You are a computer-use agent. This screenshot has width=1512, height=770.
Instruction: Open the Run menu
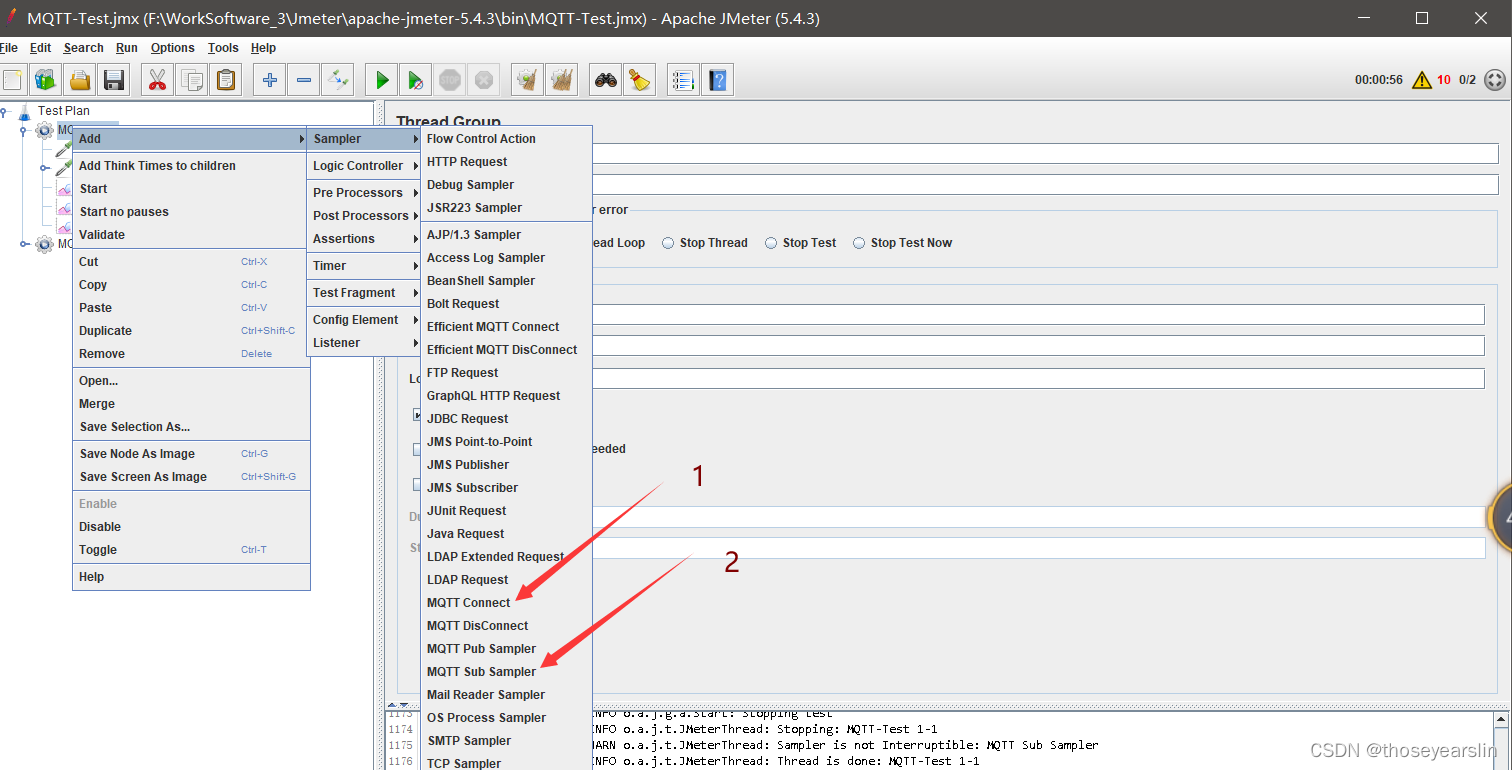point(127,48)
